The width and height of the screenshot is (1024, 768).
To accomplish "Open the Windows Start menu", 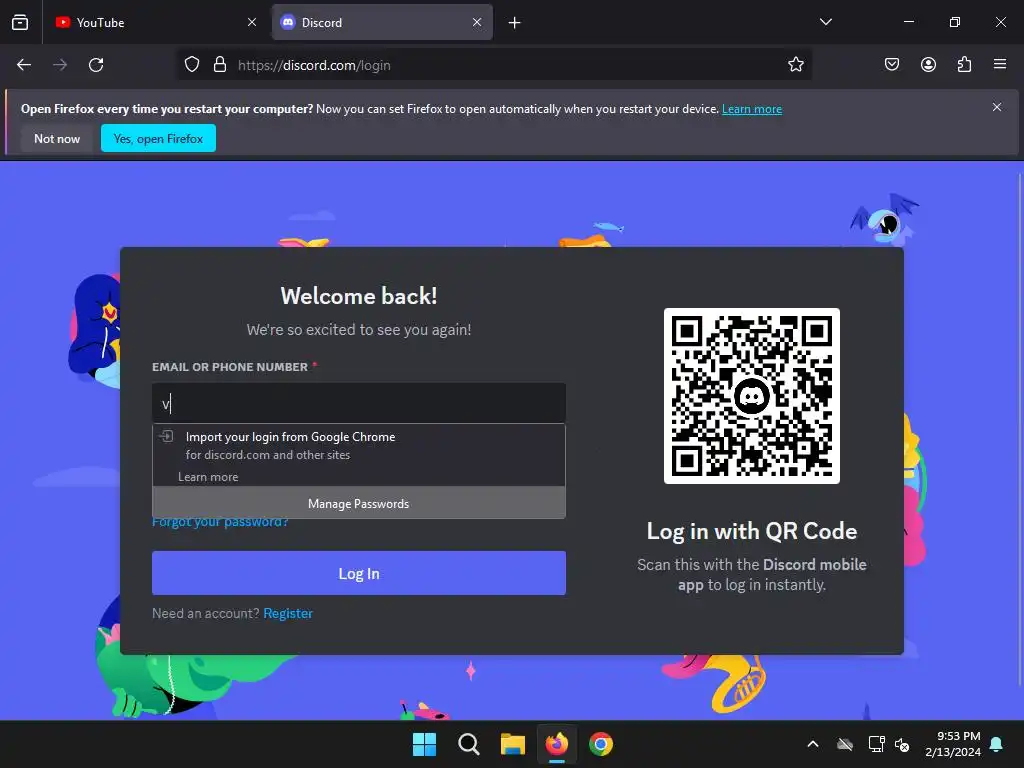I will point(424,744).
